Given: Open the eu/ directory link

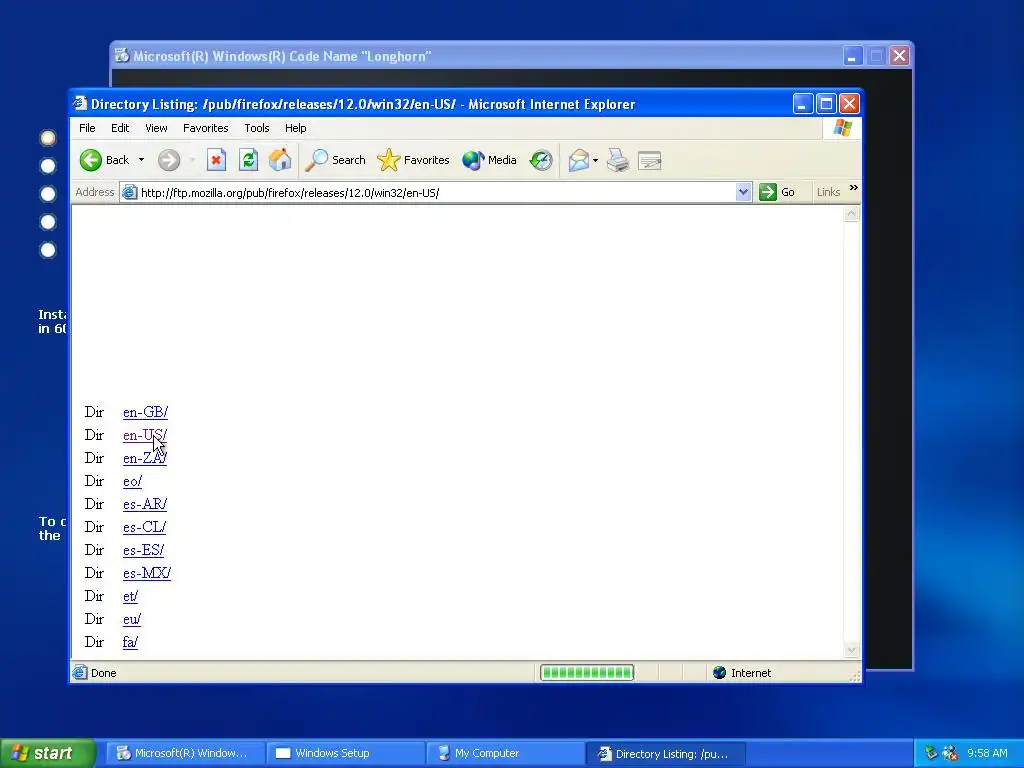Looking at the screenshot, I should coord(131,619).
